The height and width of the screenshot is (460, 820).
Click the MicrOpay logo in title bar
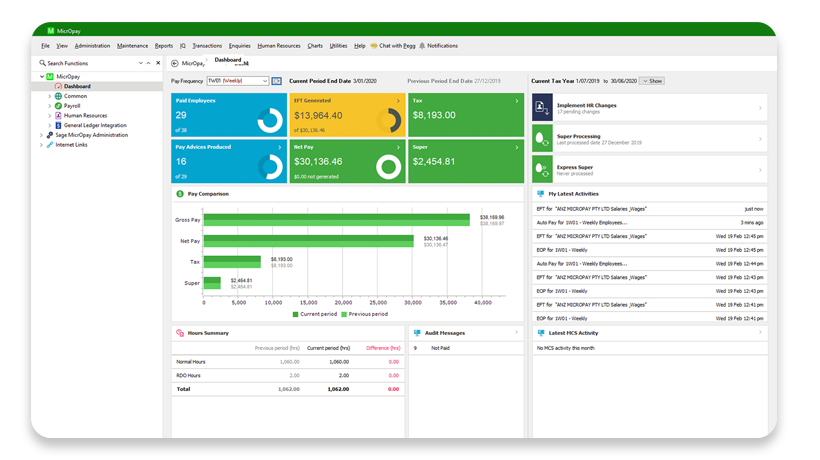[50, 31]
